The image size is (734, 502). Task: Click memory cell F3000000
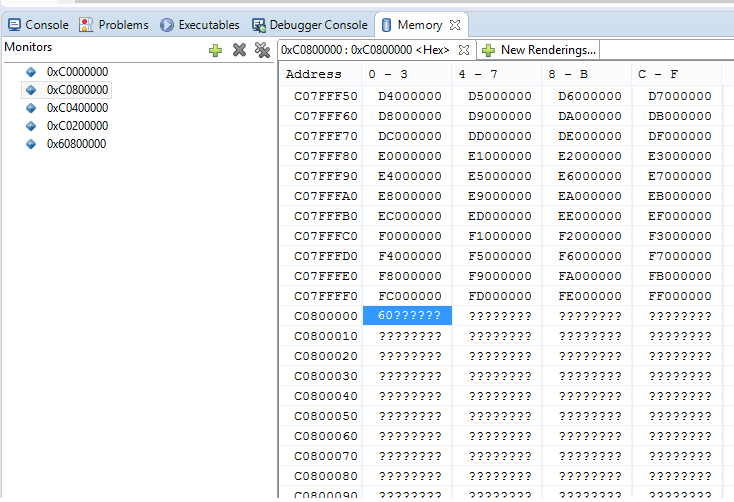679,236
